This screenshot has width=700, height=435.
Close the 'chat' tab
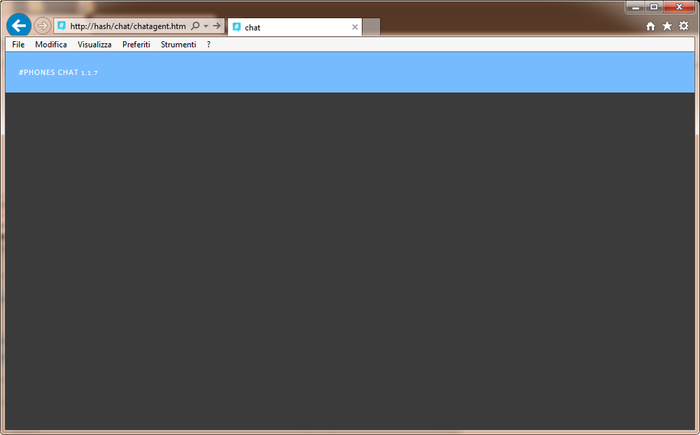click(355, 27)
